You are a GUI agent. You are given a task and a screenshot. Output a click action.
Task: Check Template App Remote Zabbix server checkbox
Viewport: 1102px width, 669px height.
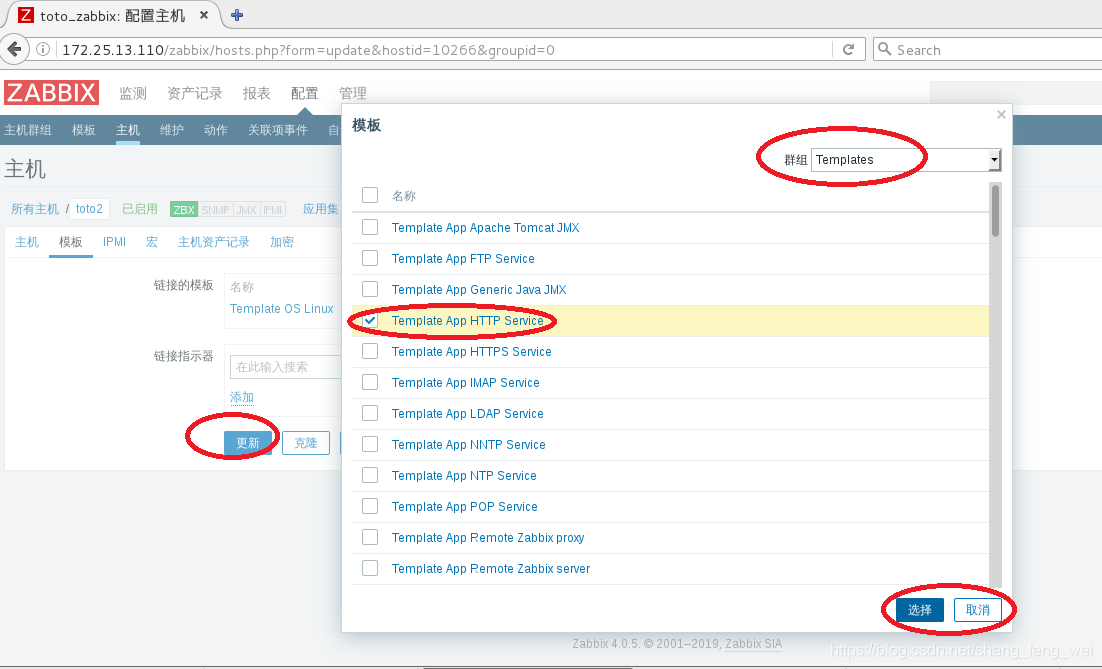coord(370,568)
